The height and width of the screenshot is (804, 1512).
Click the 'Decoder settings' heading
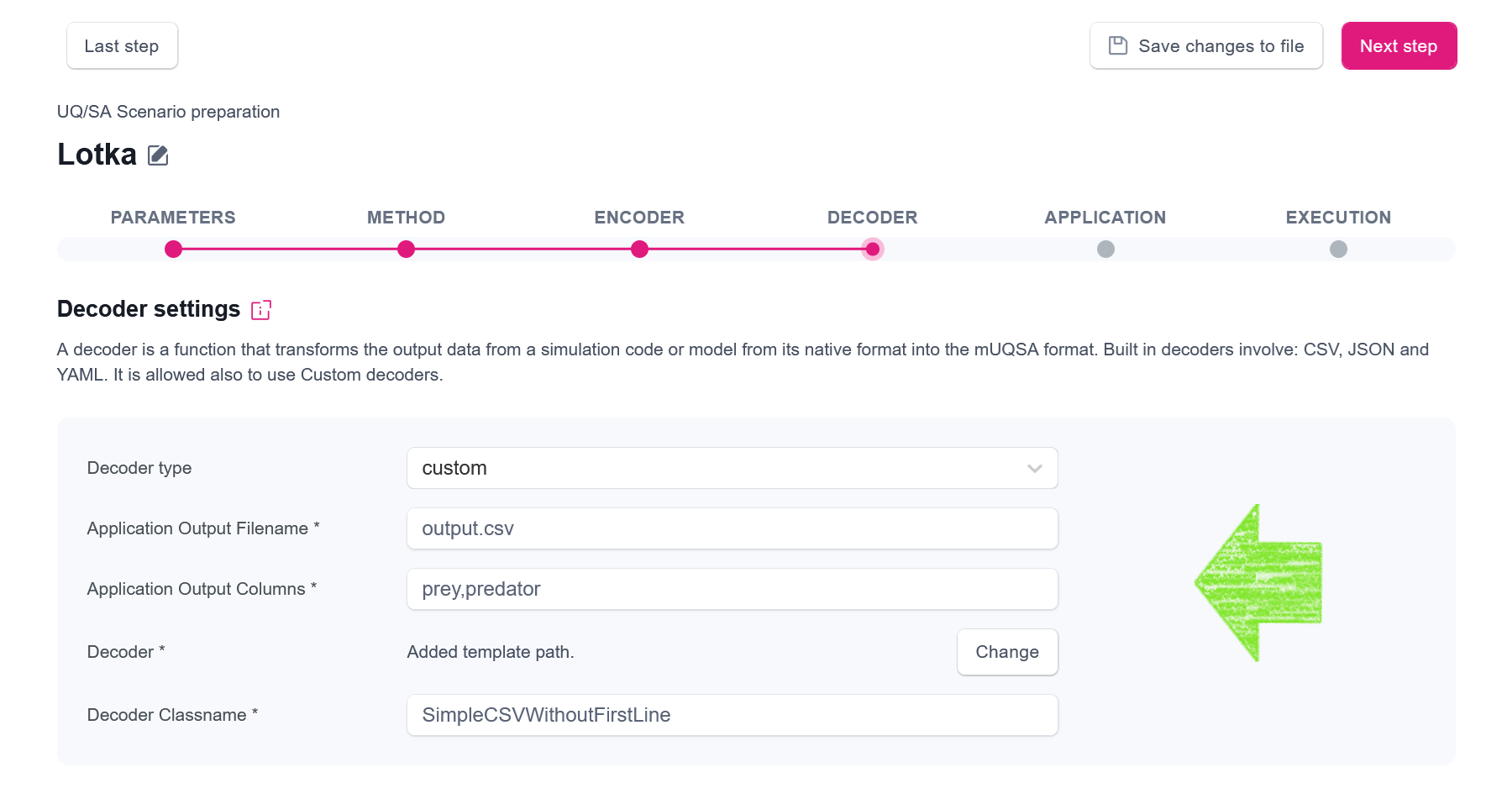149,309
